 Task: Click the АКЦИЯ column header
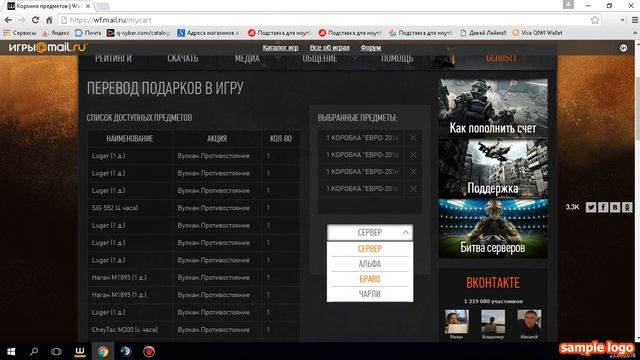(217, 139)
